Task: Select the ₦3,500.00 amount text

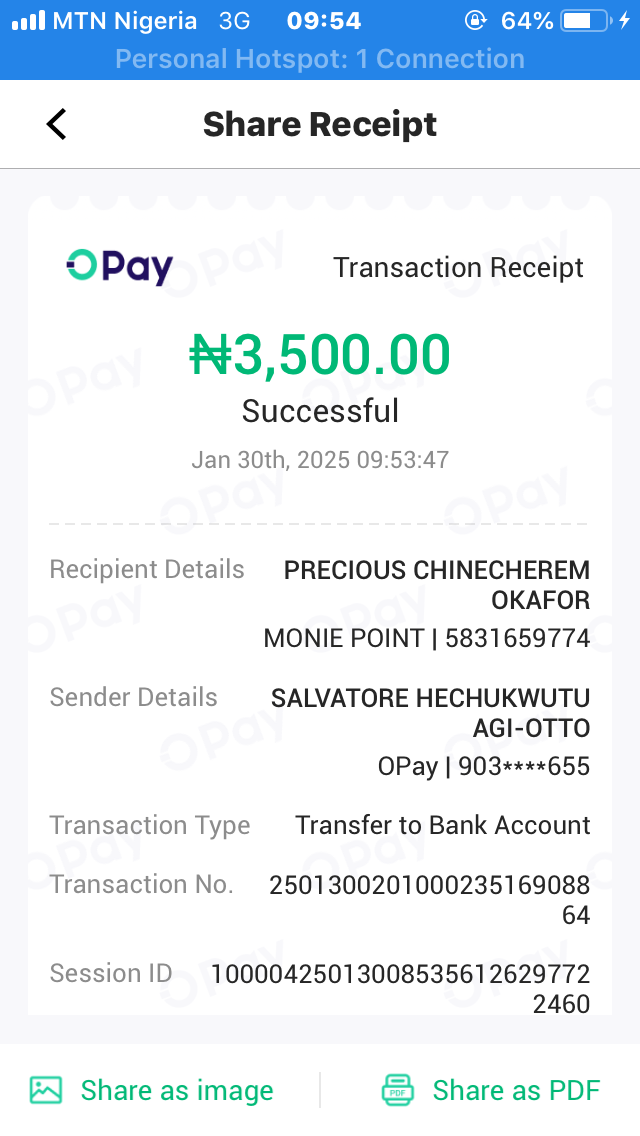Action: pos(320,355)
